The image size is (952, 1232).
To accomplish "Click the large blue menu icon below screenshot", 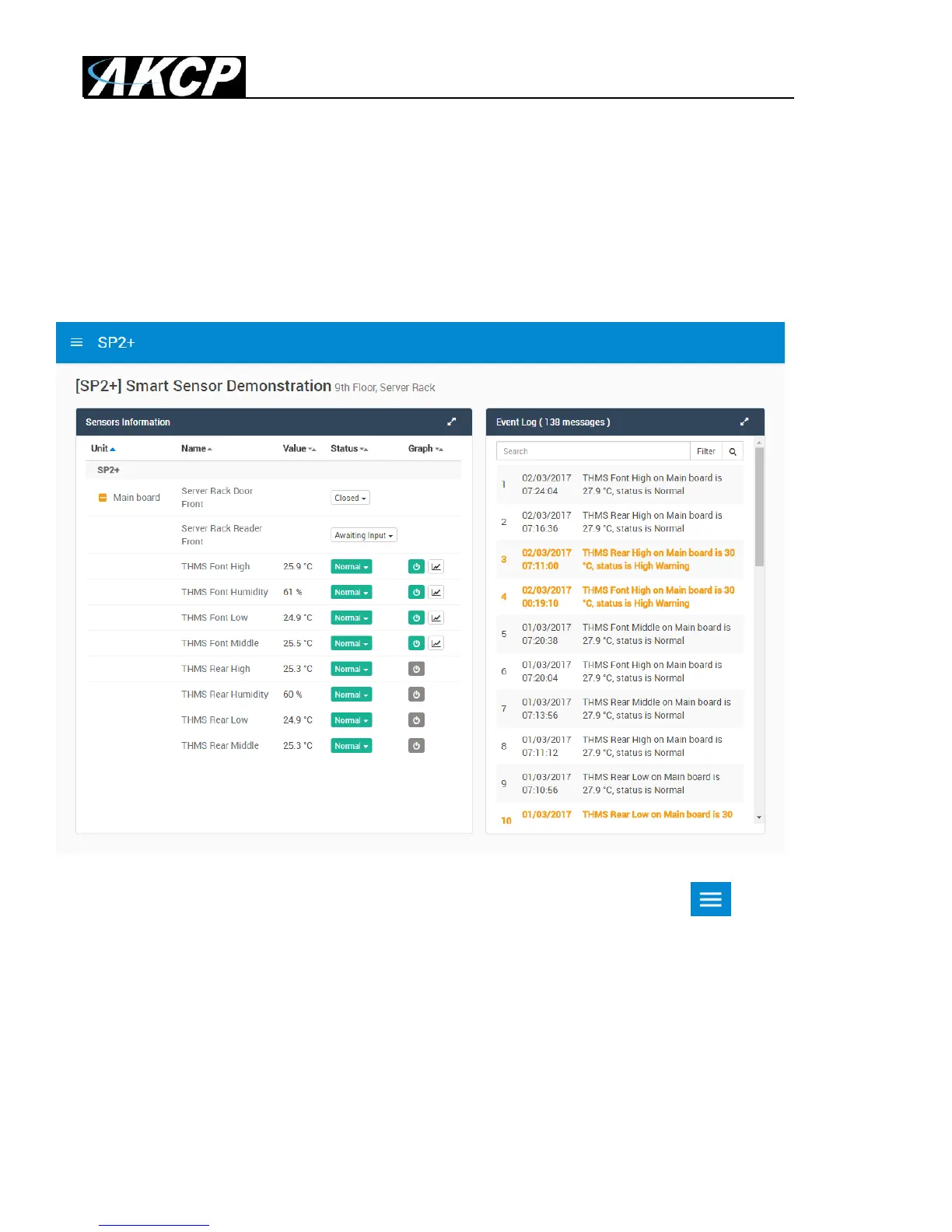I will (711, 899).
